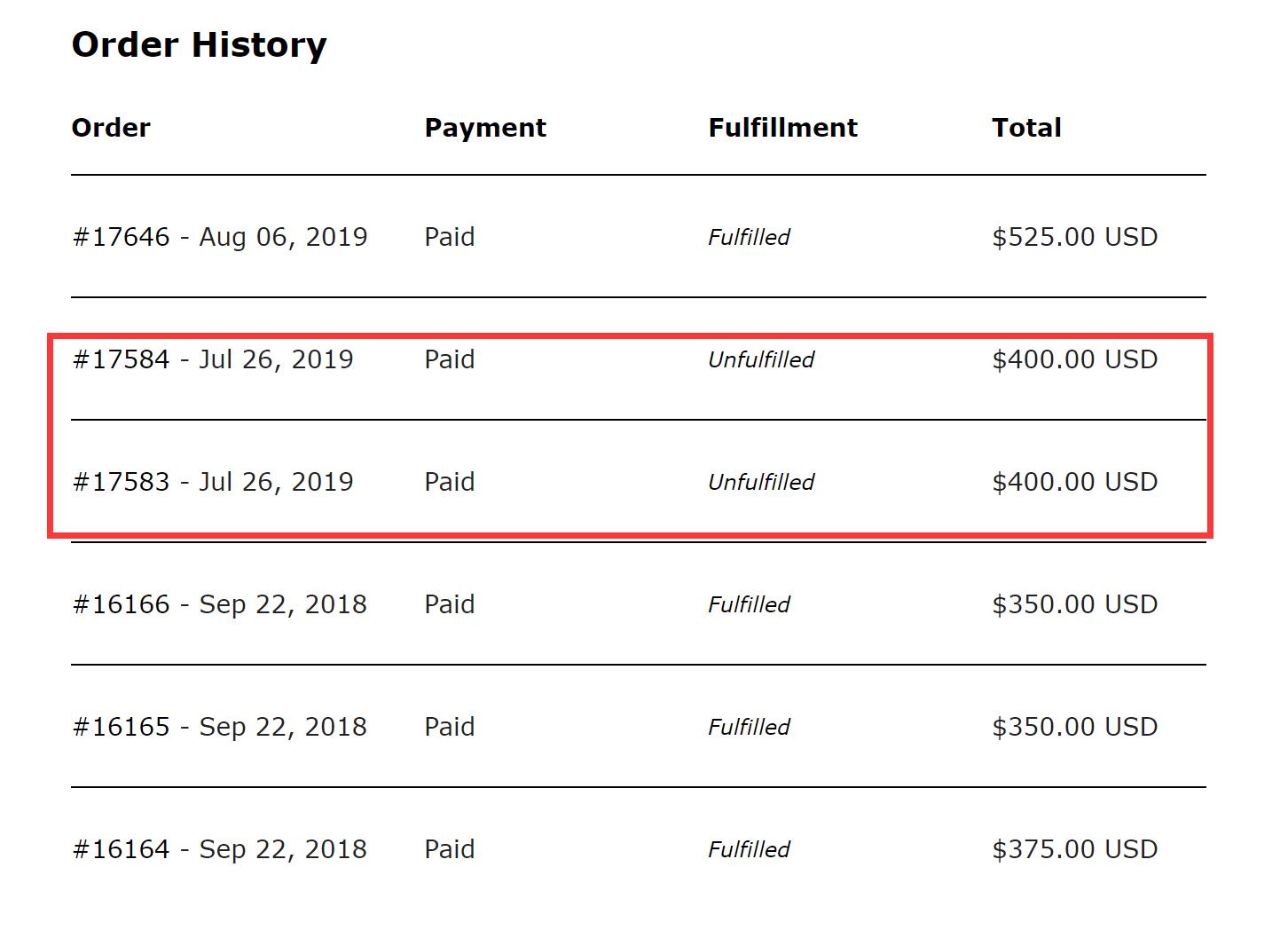The width and height of the screenshot is (1288, 946).
Task: Click the Payment column header
Action: coord(485,128)
